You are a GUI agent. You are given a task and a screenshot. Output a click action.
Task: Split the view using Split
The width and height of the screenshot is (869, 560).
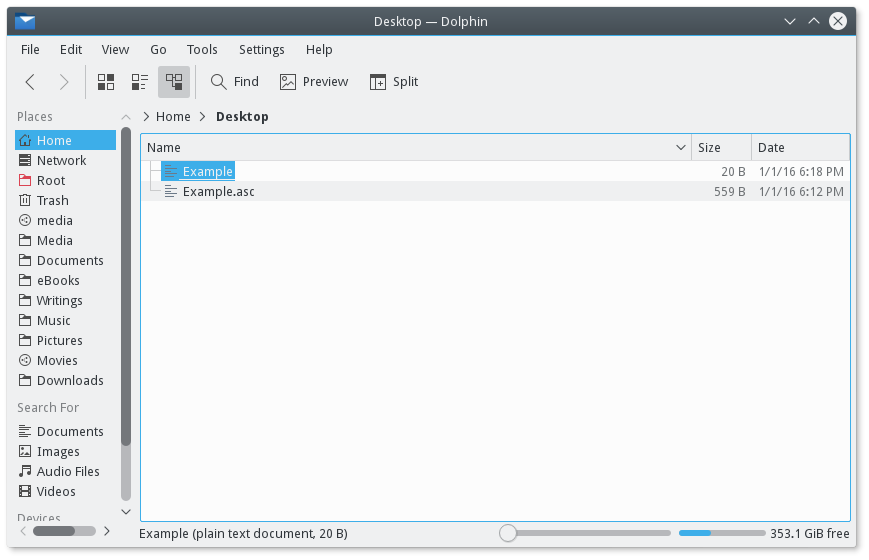click(394, 82)
